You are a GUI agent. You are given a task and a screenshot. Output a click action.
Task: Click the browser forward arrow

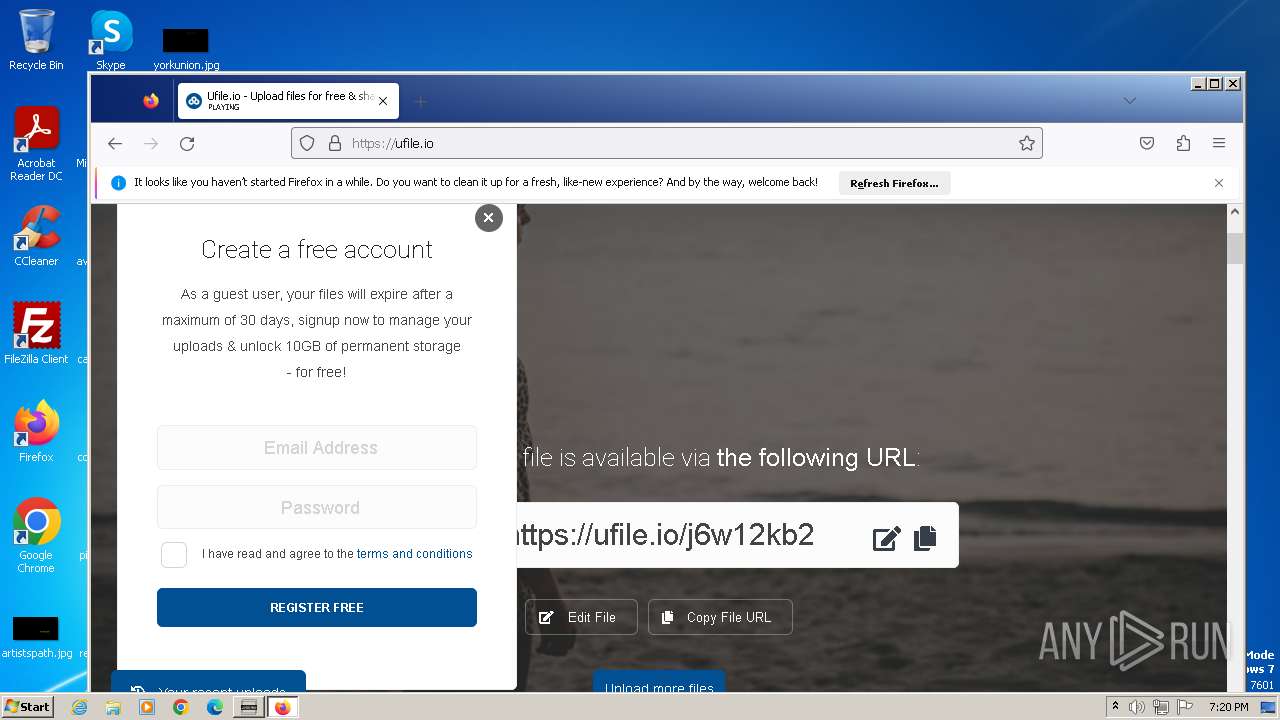[151, 143]
